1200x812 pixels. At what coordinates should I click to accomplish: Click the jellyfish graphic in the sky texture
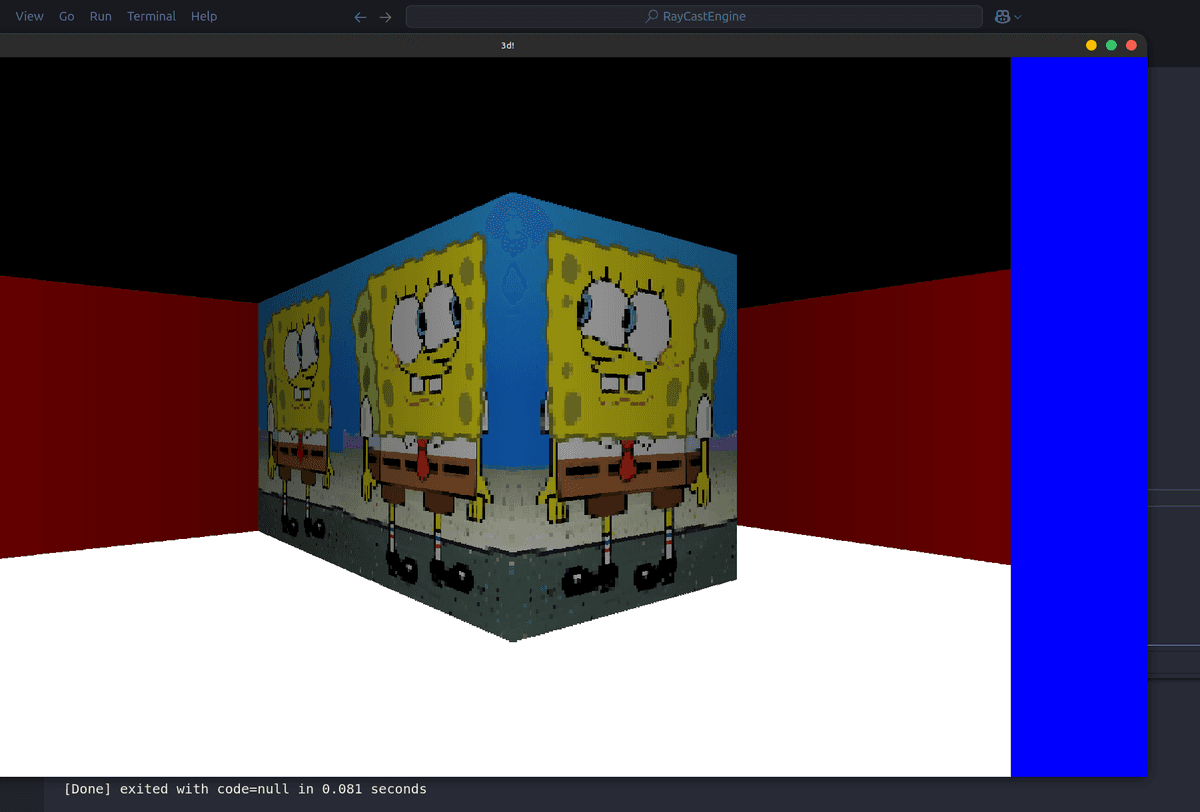[510, 225]
